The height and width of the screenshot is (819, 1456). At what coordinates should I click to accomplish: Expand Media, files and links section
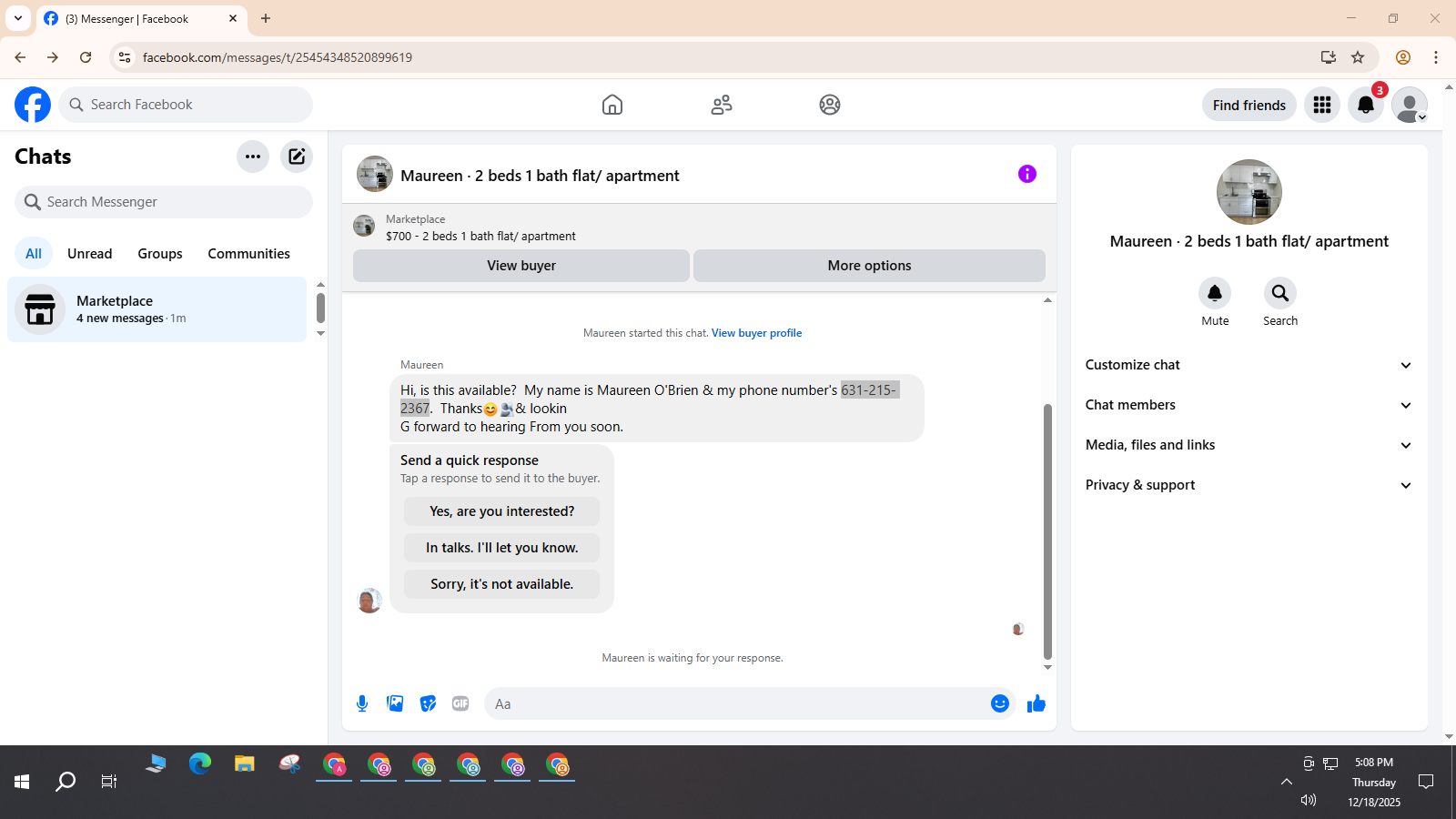pyautogui.click(x=1249, y=445)
